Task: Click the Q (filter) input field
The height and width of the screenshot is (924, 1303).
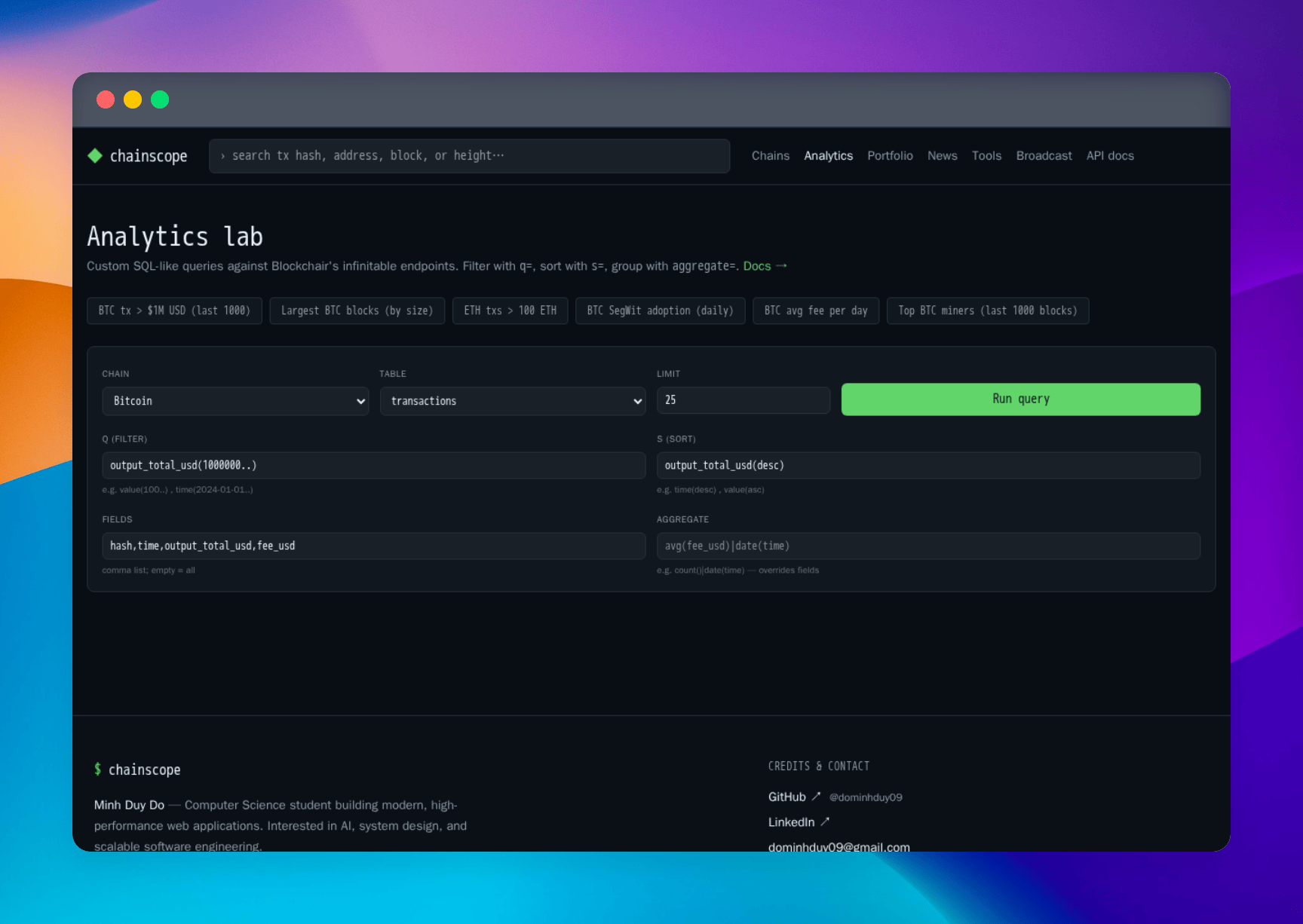Action: [x=374, y=466]
